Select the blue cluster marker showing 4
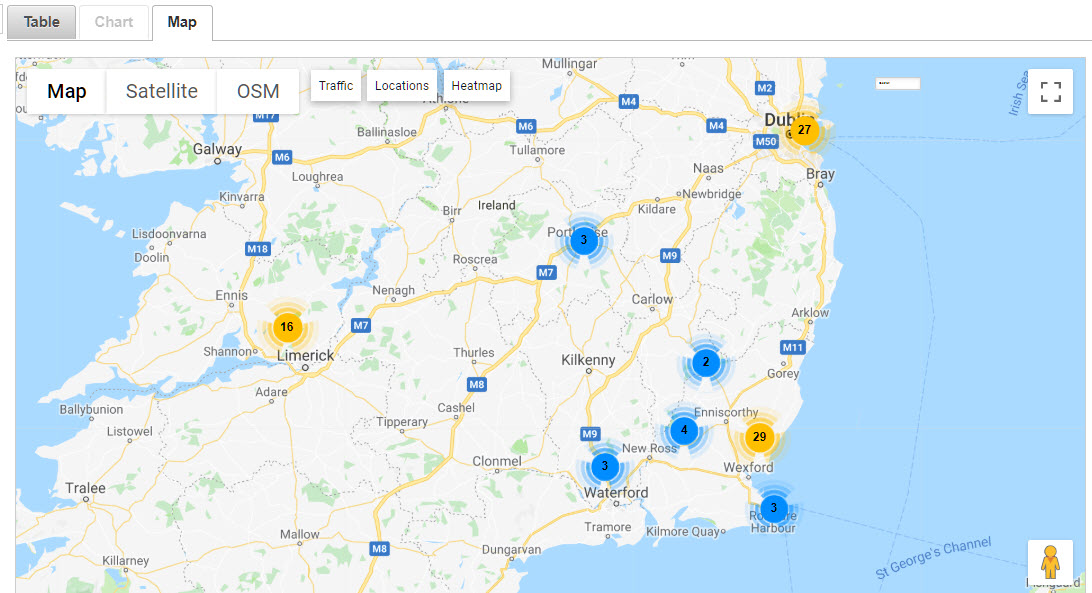Screen dimensions: 1092x593 [x=684, y=431]
